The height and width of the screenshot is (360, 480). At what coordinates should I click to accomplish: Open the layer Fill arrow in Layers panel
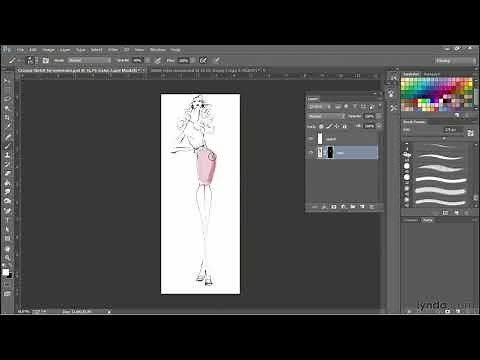pos(379,126)
